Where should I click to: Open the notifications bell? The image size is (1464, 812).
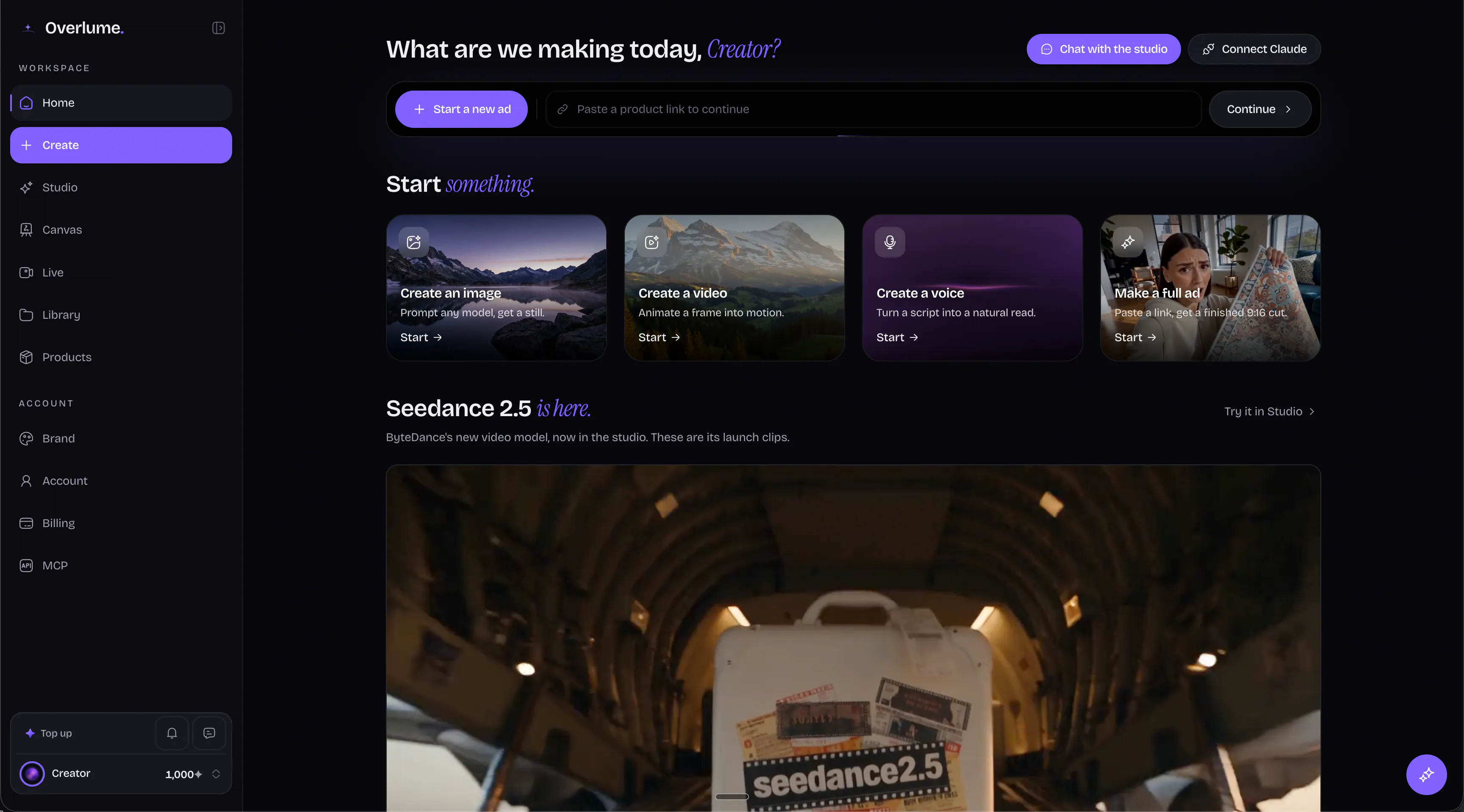pyautogui.click(x=172, y=733)
